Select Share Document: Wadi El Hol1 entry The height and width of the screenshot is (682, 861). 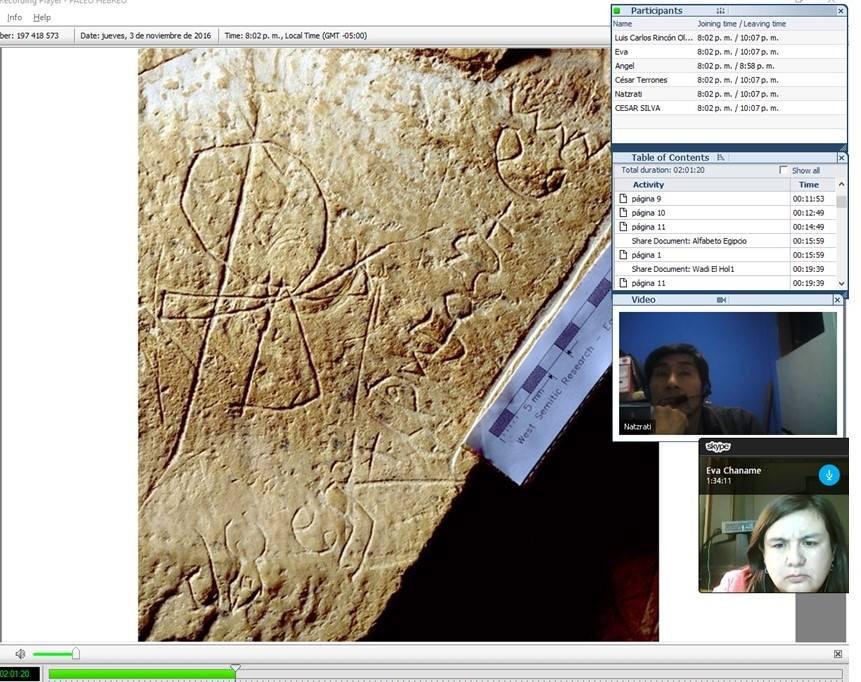pyautogui.click(x=725, y=269)
